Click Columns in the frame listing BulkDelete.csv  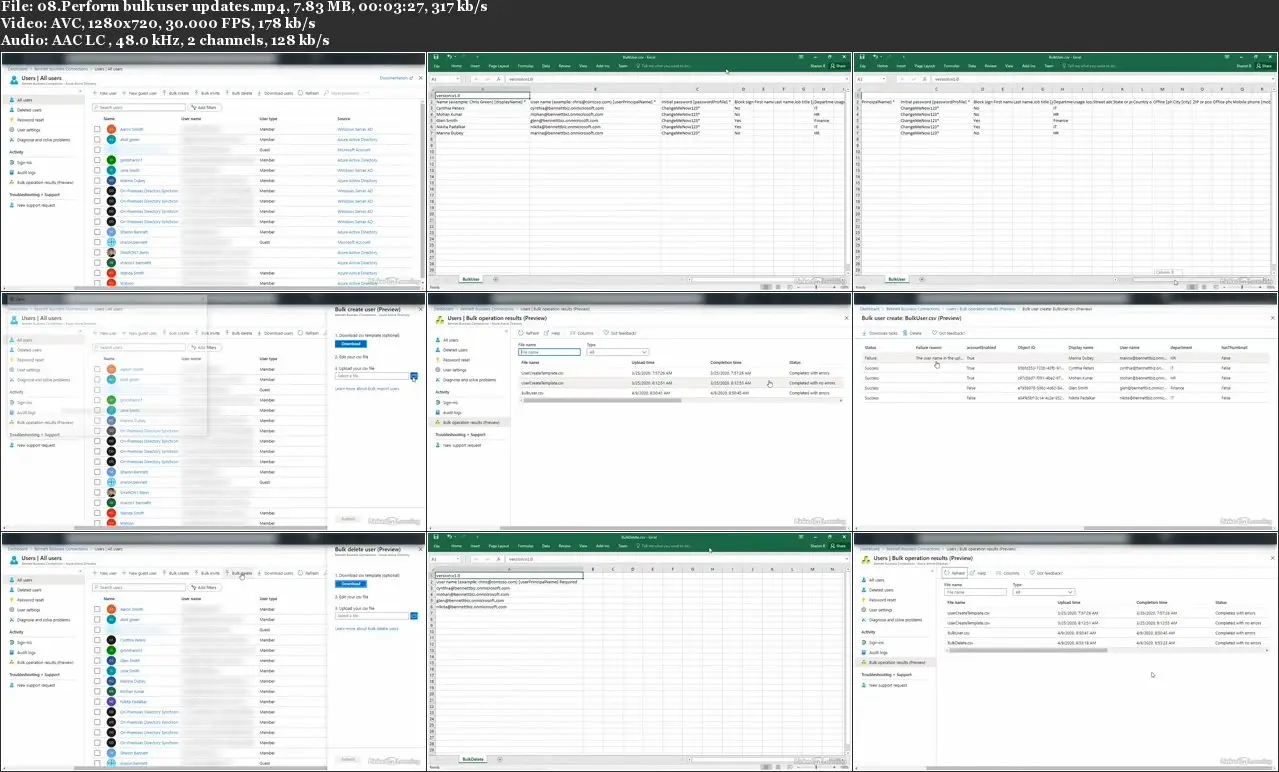pyautogui.click(x=1007, y=573)
